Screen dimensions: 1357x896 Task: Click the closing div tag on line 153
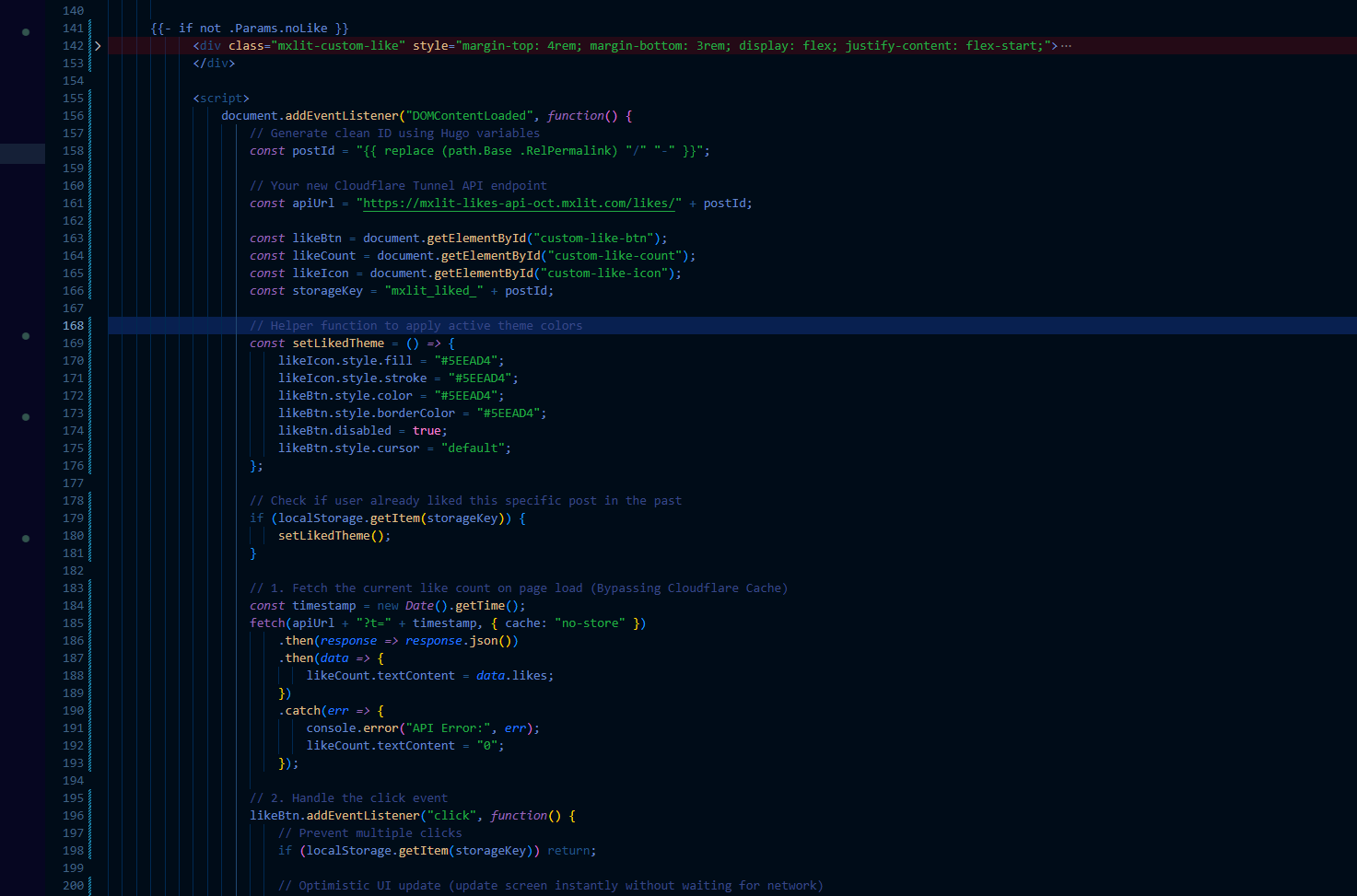(214, 64)
